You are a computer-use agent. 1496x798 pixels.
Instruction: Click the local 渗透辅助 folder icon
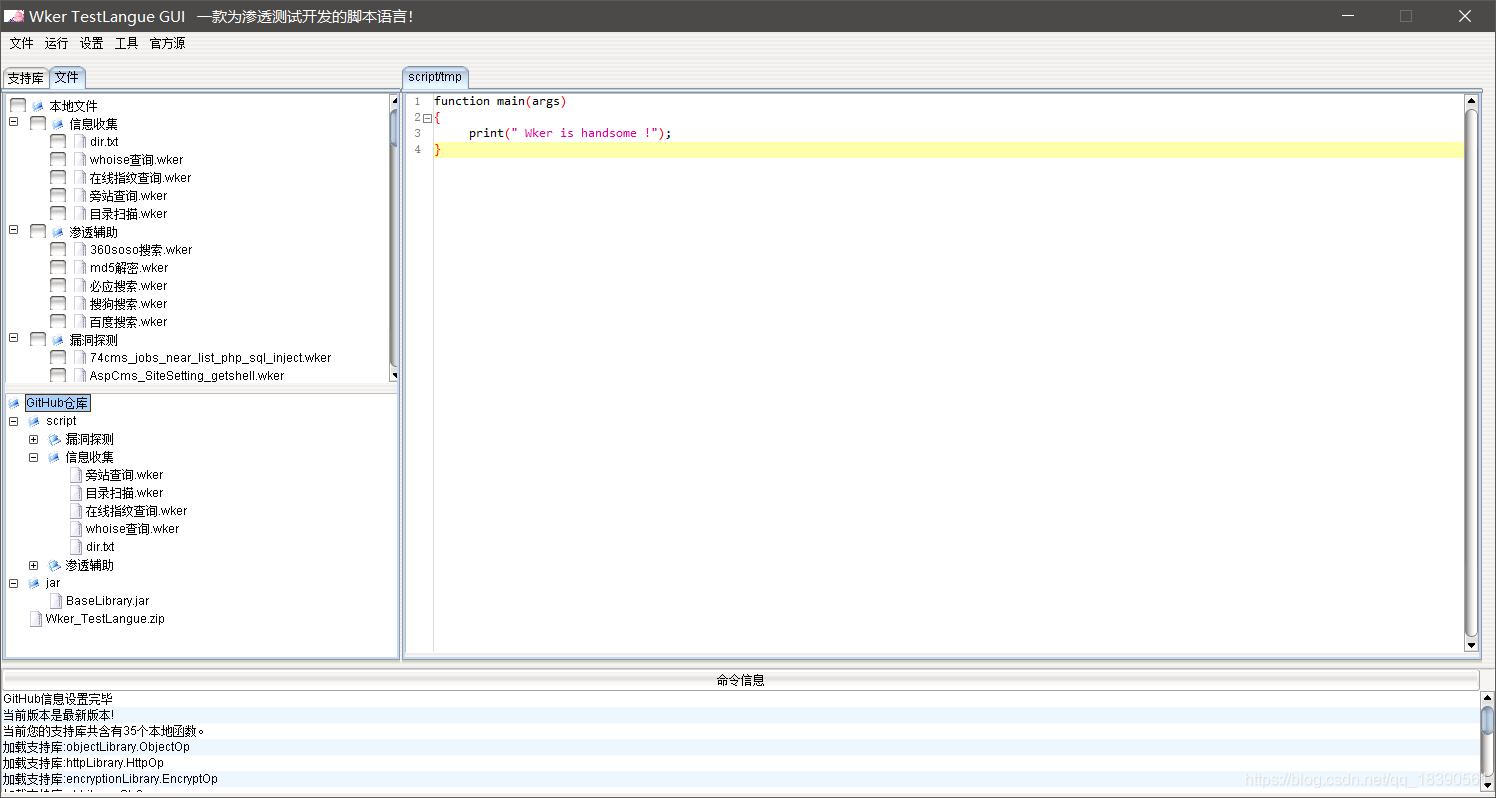click(58, 232)
